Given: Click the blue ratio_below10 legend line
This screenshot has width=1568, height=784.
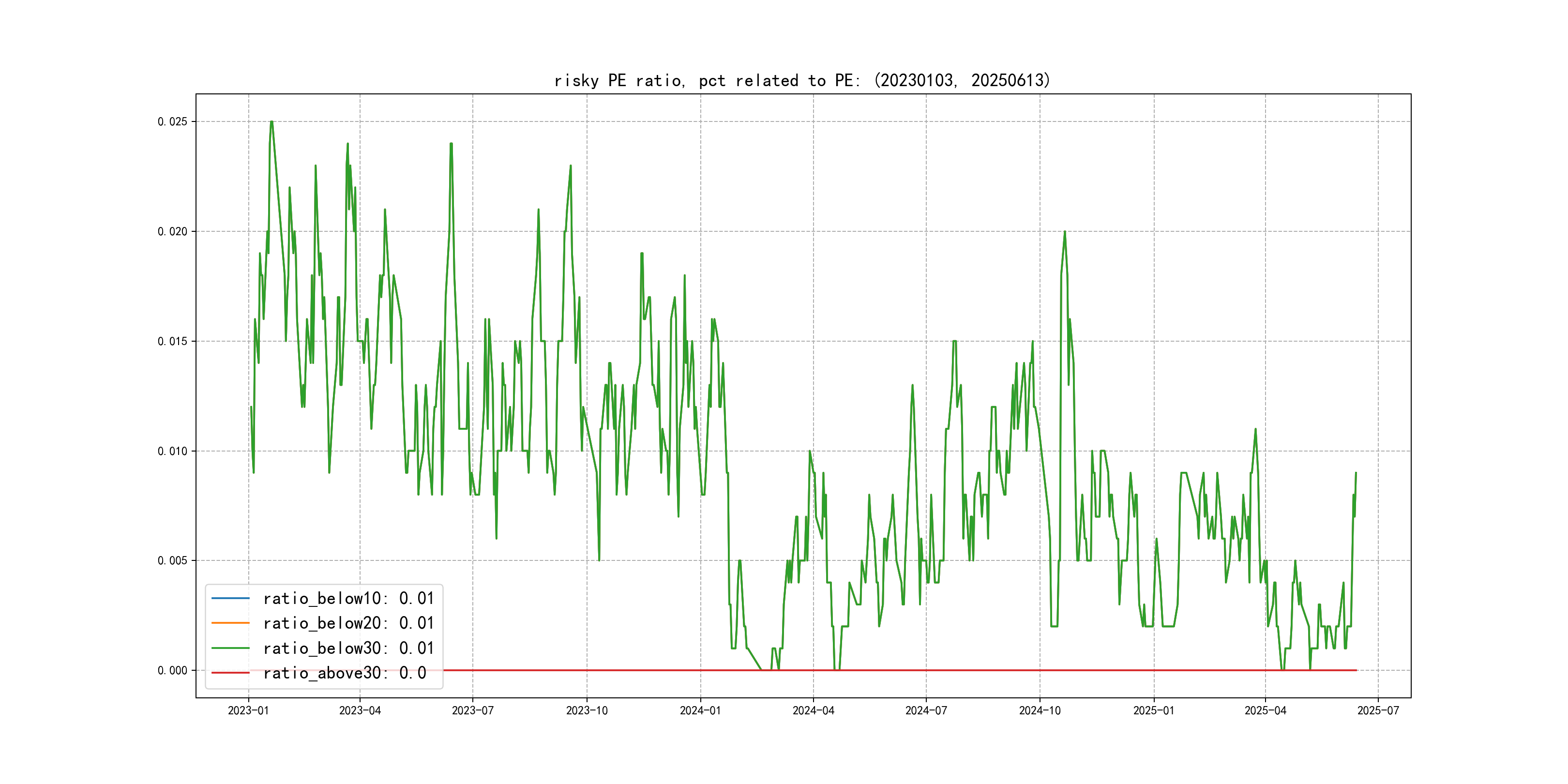Looking at the screenshot, I should 230,598.
